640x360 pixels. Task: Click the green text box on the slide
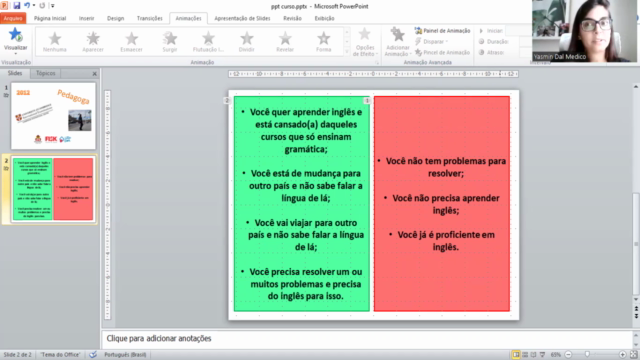click(x=302, y=204)
